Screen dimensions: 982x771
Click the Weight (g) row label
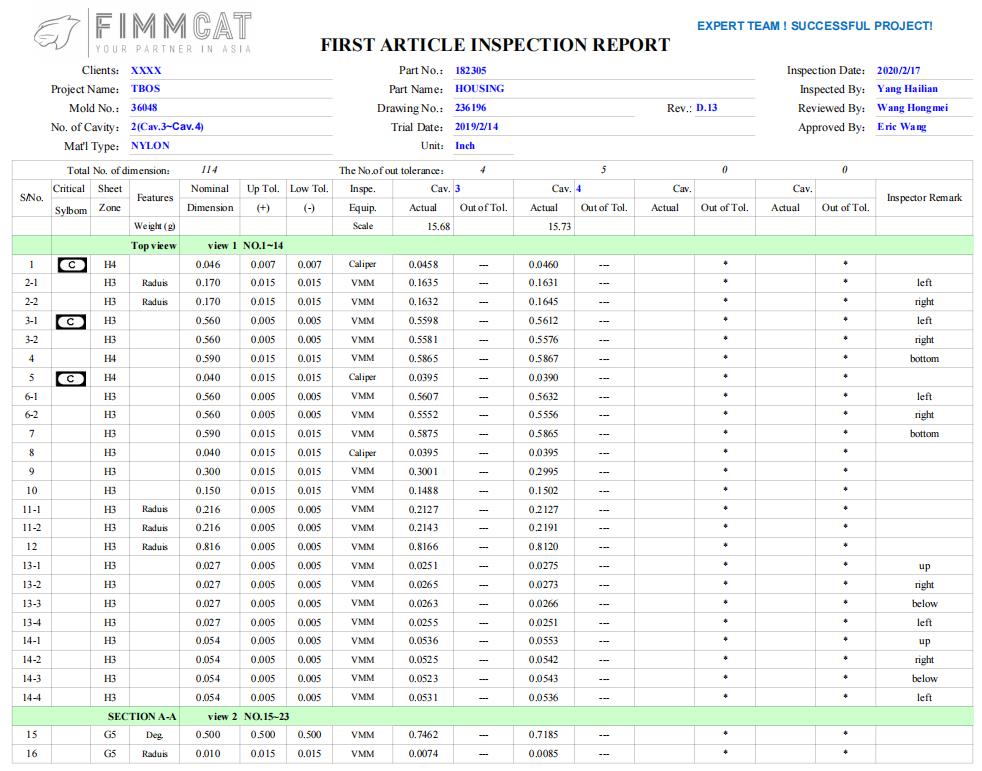tap(154, 226)
